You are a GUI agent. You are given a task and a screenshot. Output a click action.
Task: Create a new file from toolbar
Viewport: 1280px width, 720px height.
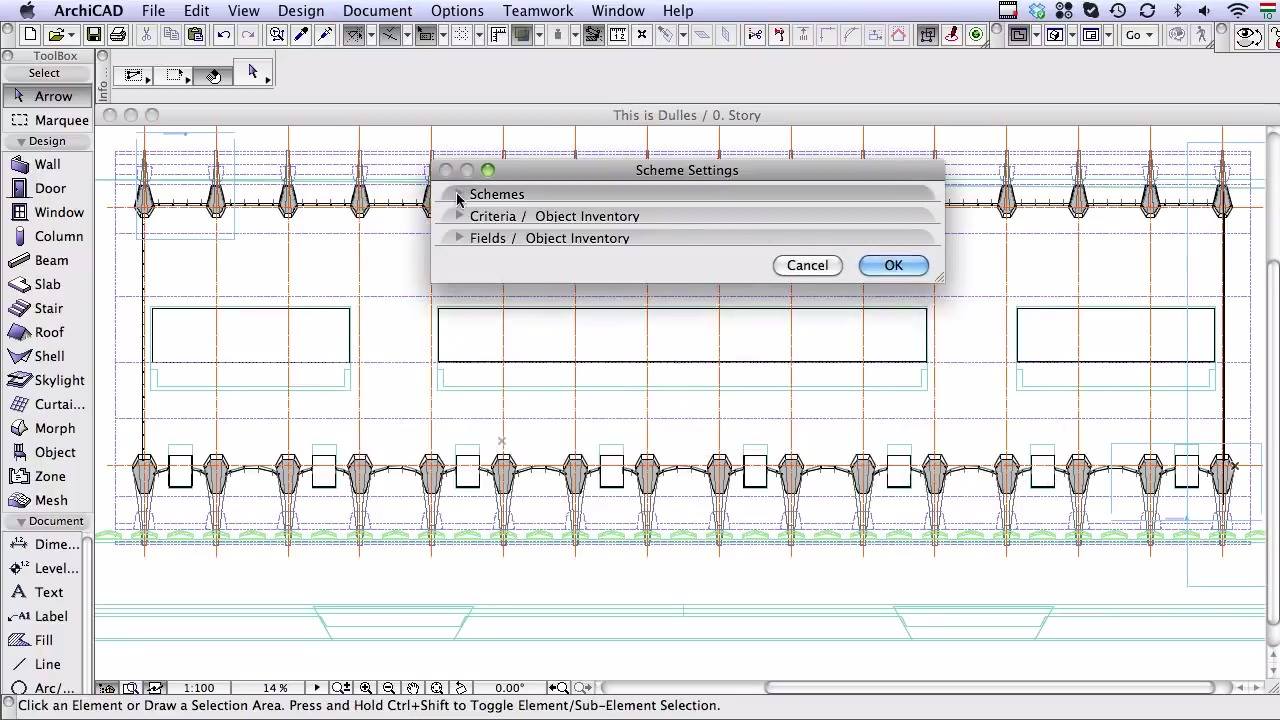point(31,35)
